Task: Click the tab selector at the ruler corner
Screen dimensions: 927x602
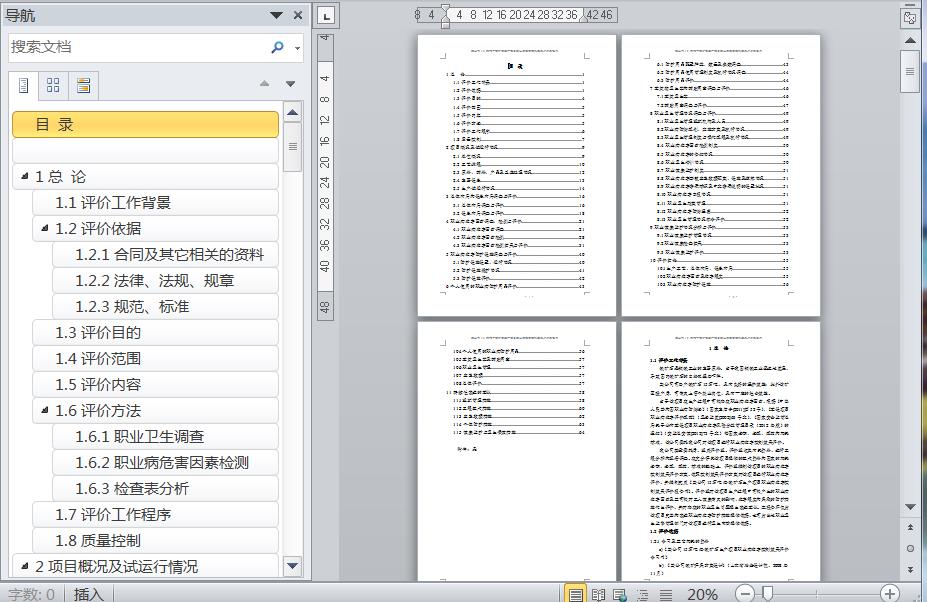Action: [326, 16]
